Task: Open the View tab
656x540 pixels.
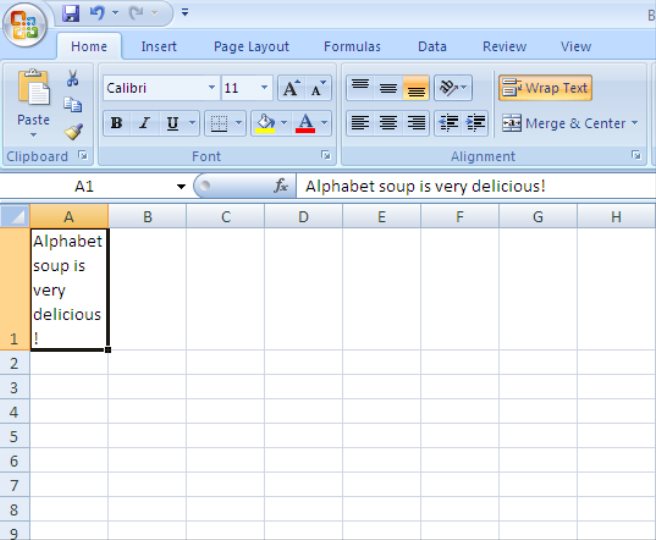Action: tap(576, 46)
